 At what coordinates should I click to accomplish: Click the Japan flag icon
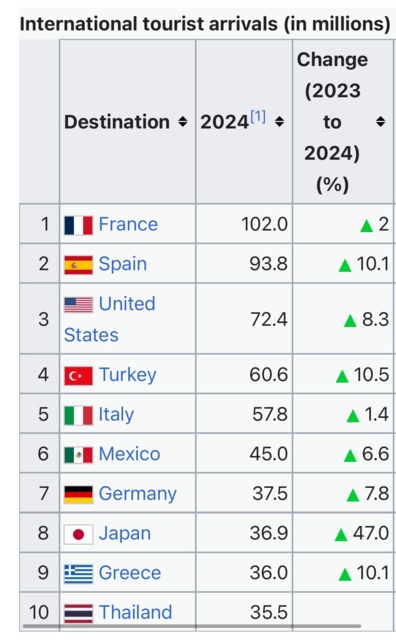[x=78, y=534]
